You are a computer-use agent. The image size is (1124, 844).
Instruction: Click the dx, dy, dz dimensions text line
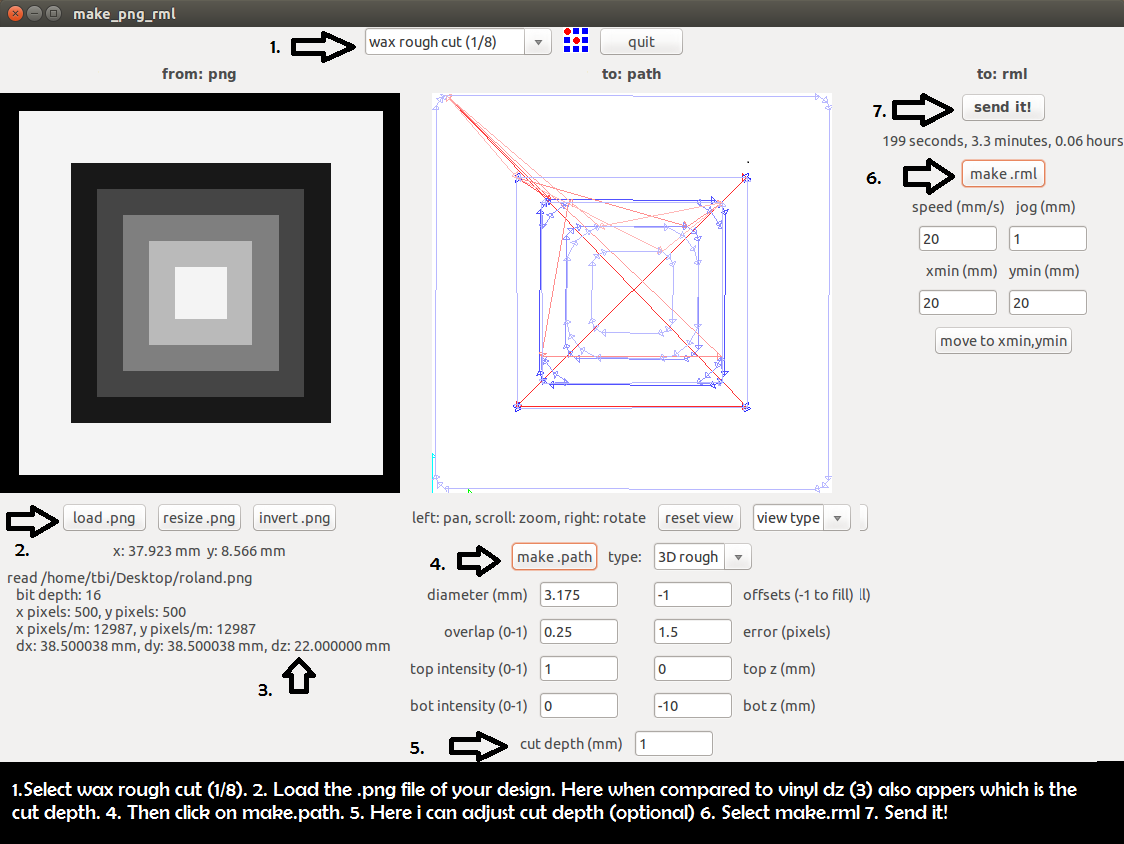203,646
